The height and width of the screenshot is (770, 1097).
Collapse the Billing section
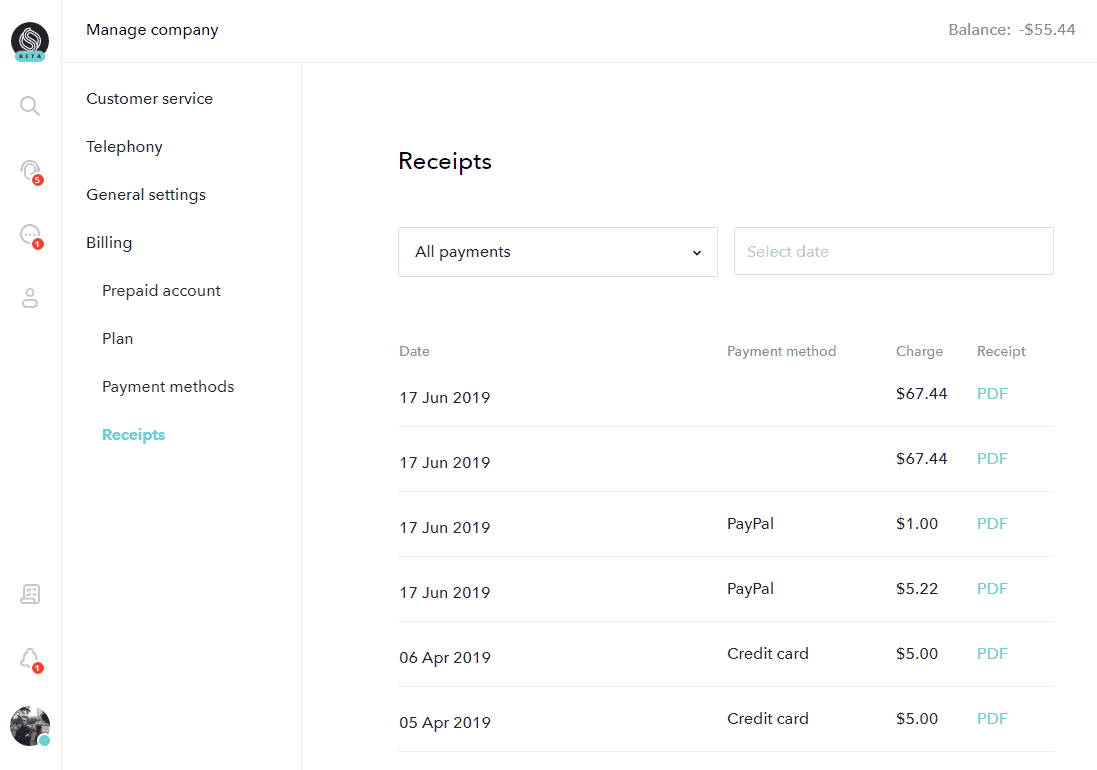pos(109,243)
